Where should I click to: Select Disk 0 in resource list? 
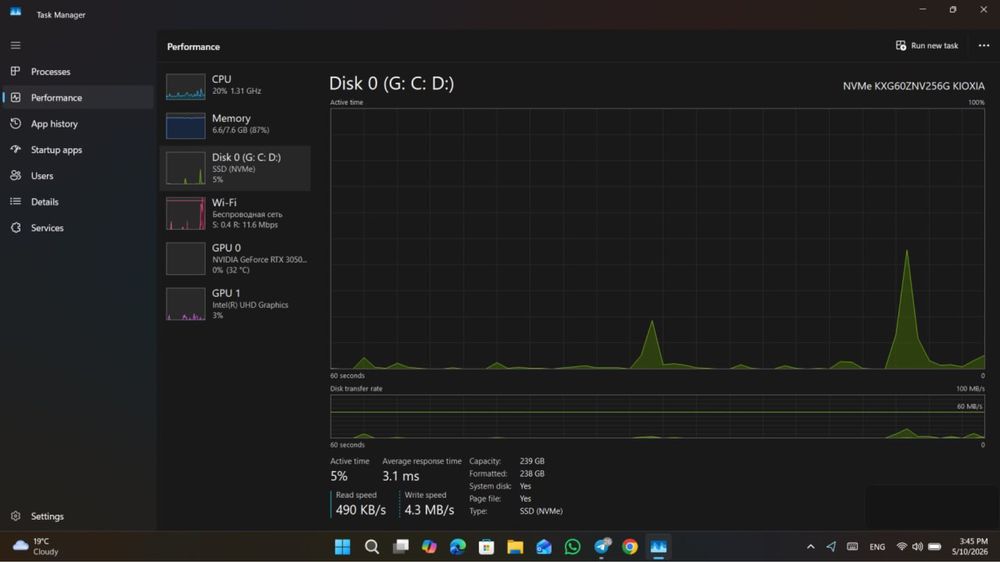tap(235, 168)
